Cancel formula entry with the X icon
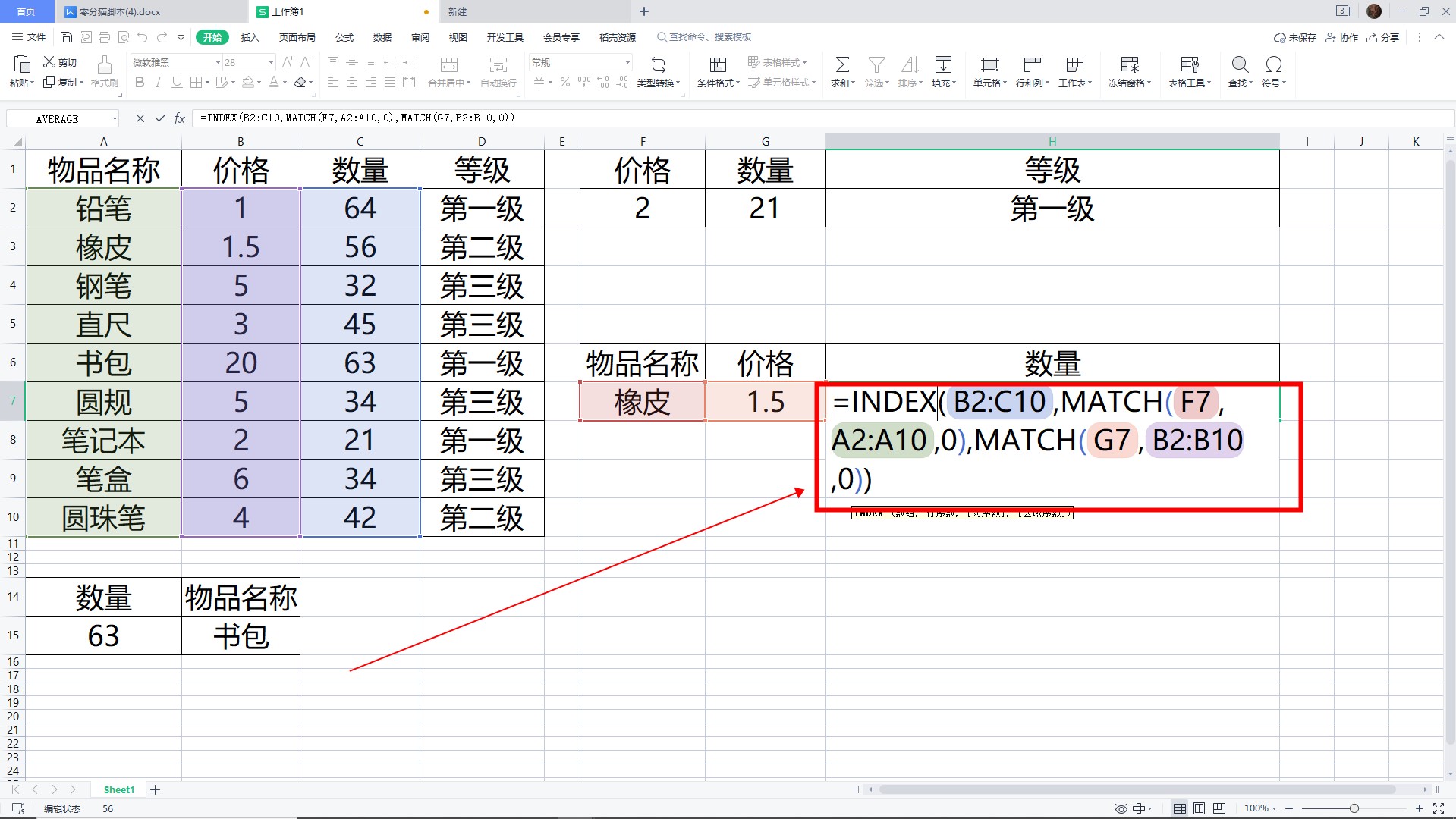Image resolution: width=1456 pixels, height=819 pixels. [140, 118]
